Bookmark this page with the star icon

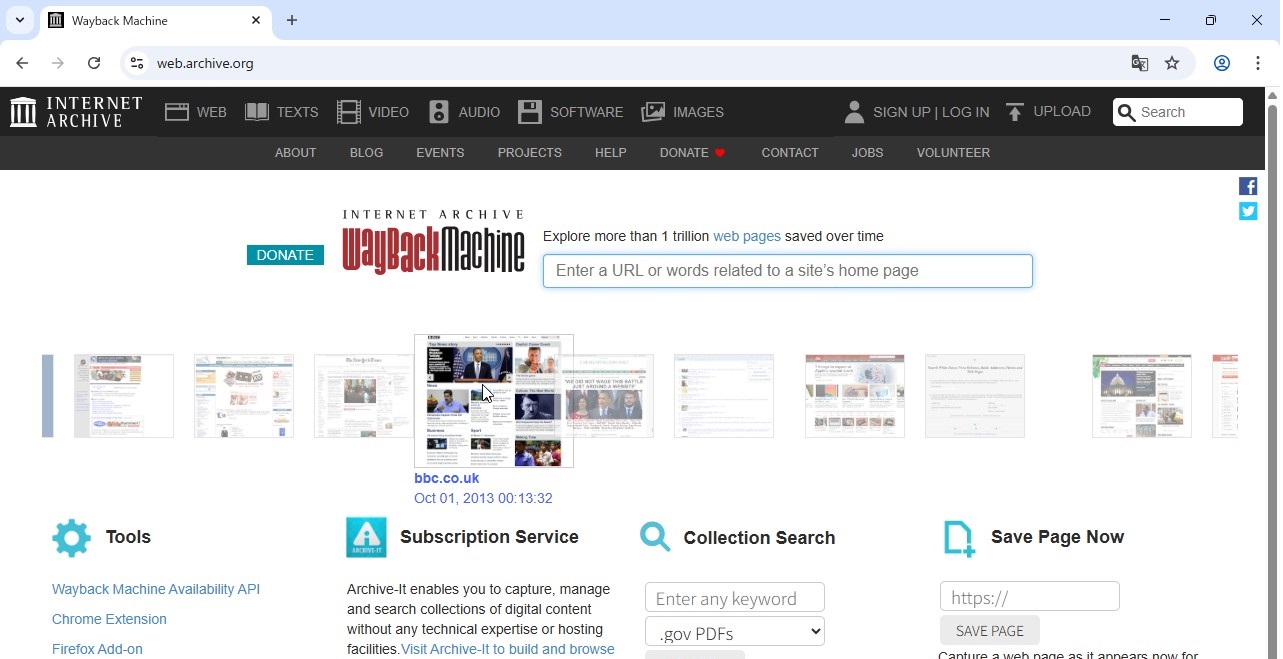pyautogui.click(x=1172, y=63)
